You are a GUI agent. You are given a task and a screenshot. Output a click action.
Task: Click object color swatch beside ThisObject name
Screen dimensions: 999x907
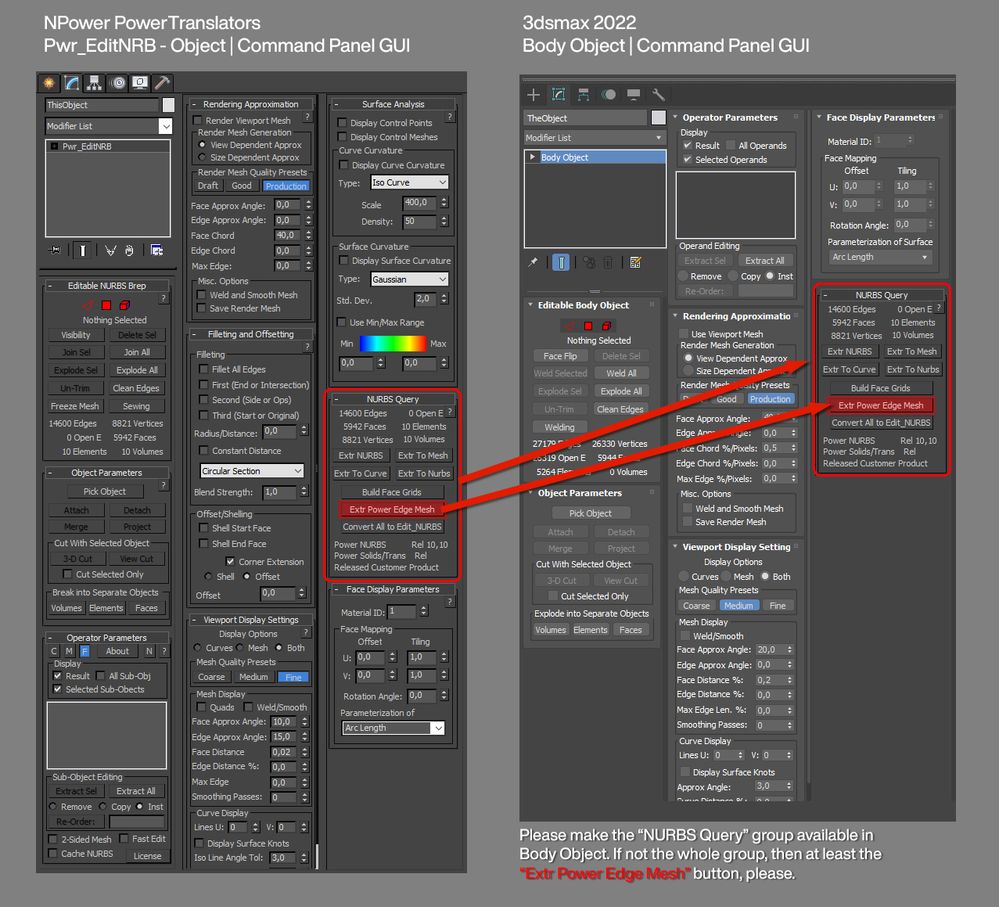click(168, 105)
